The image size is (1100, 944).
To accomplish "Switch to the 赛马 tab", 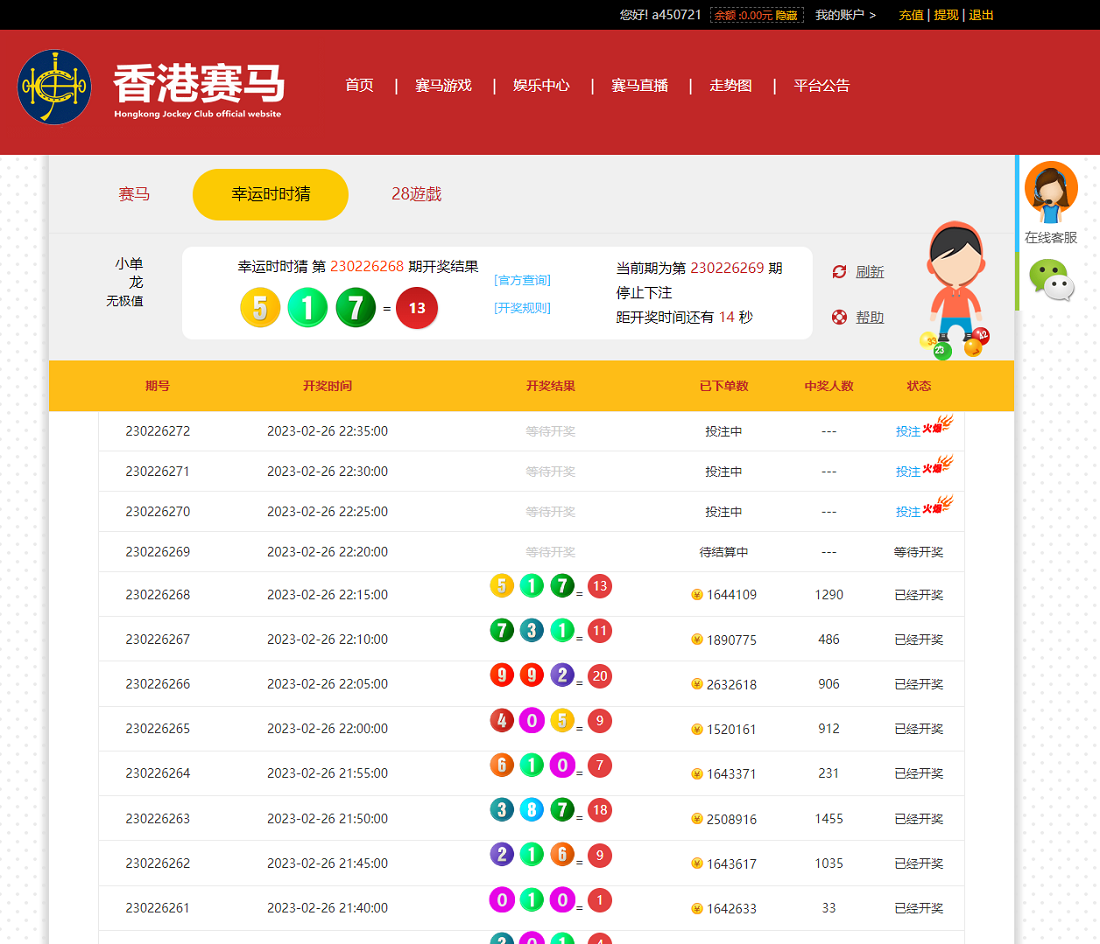I will click(134, 194).
